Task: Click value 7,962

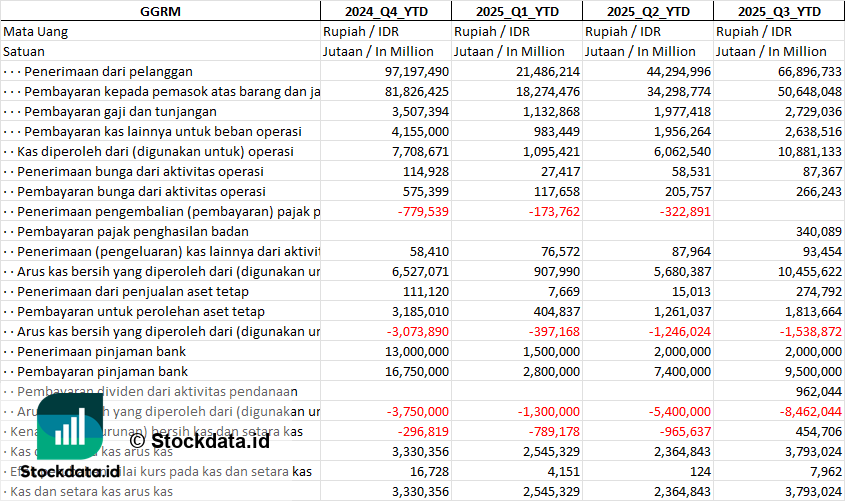Action: click(x=828, y=471)
